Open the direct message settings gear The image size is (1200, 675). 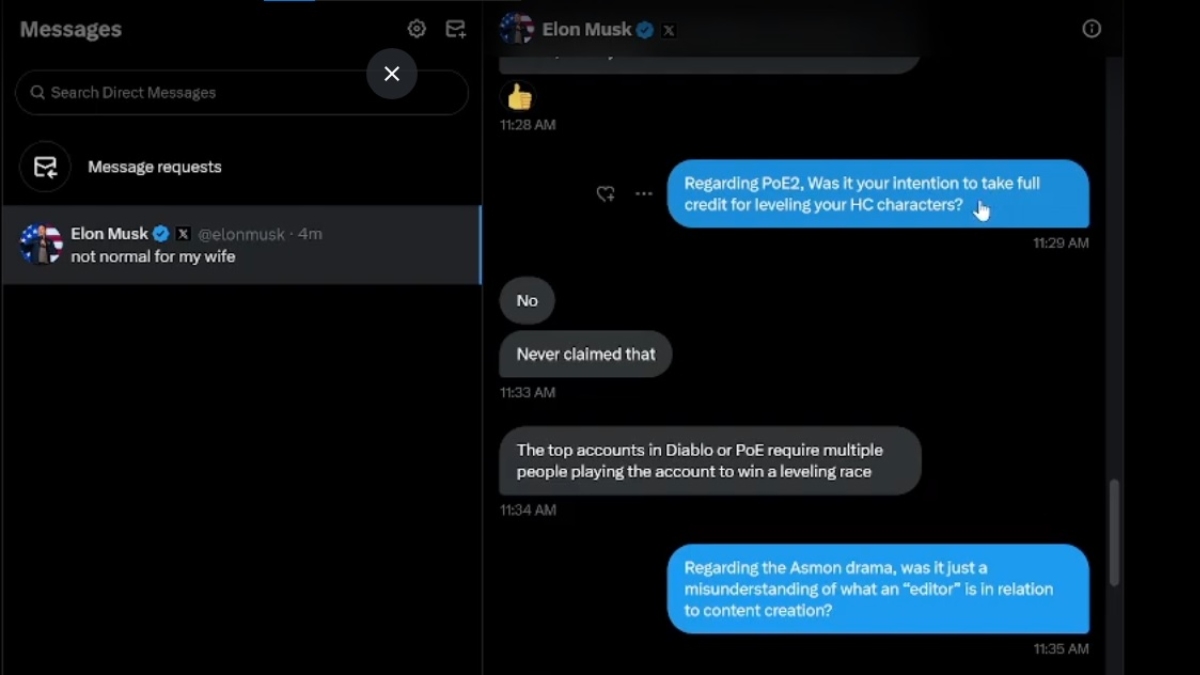pyautogui.click(x=416, y=28)
